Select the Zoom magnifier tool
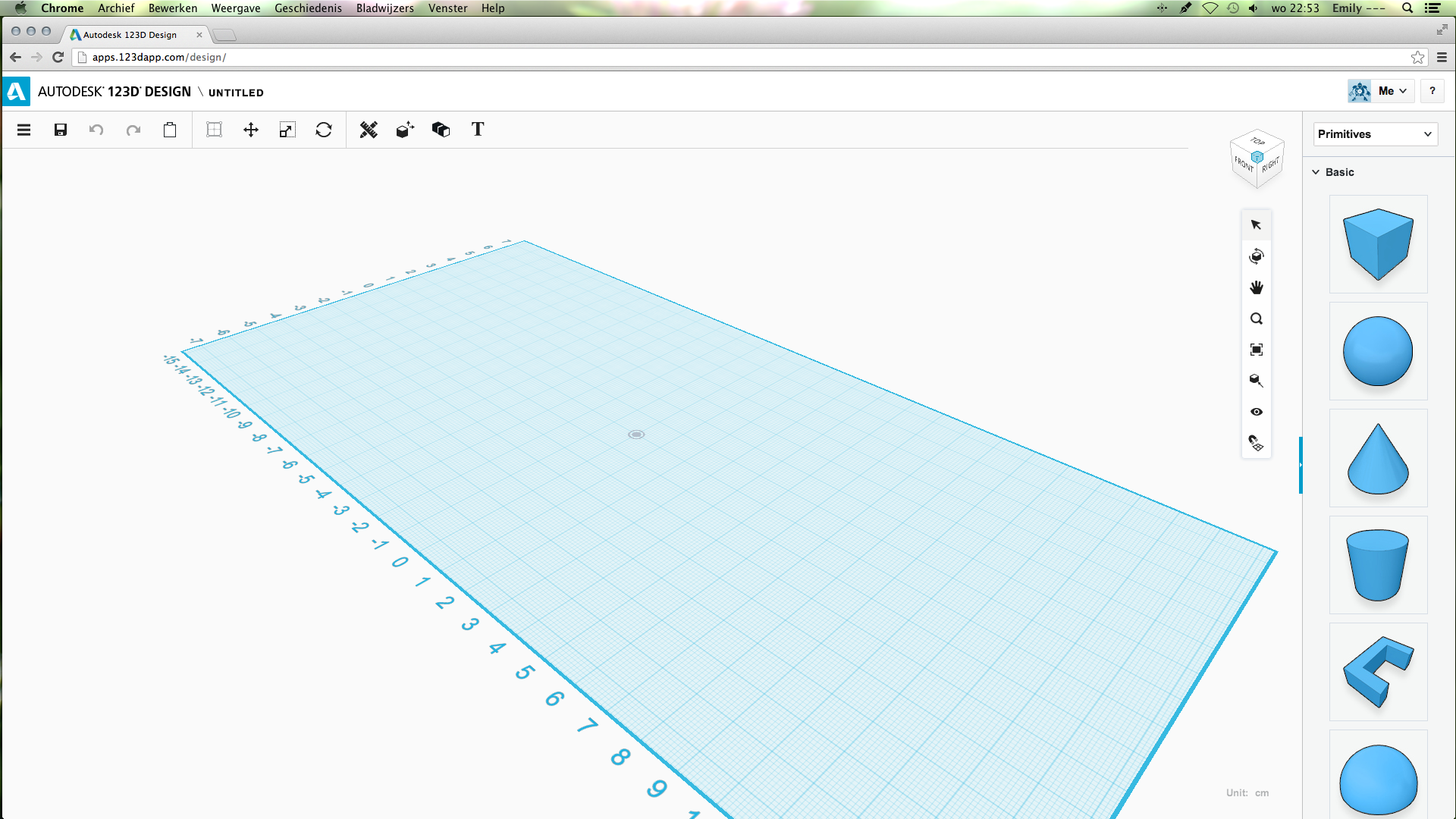 point(1257,318)
